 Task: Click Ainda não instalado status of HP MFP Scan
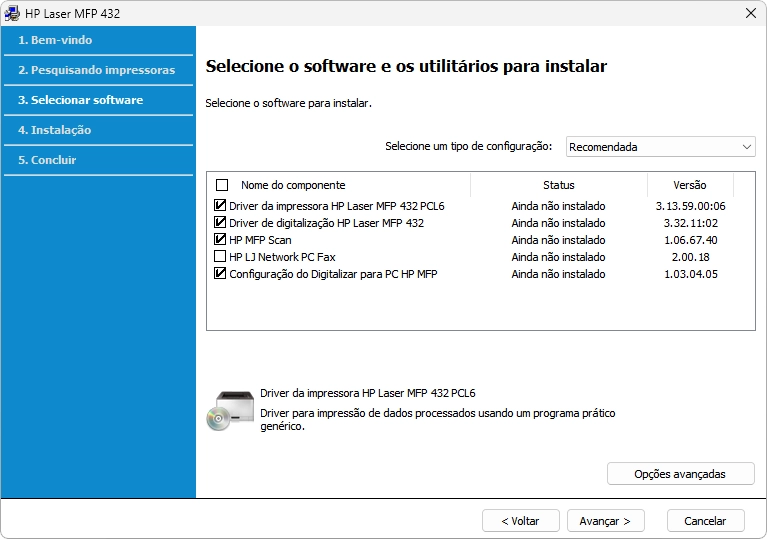[x=558, y=240]
